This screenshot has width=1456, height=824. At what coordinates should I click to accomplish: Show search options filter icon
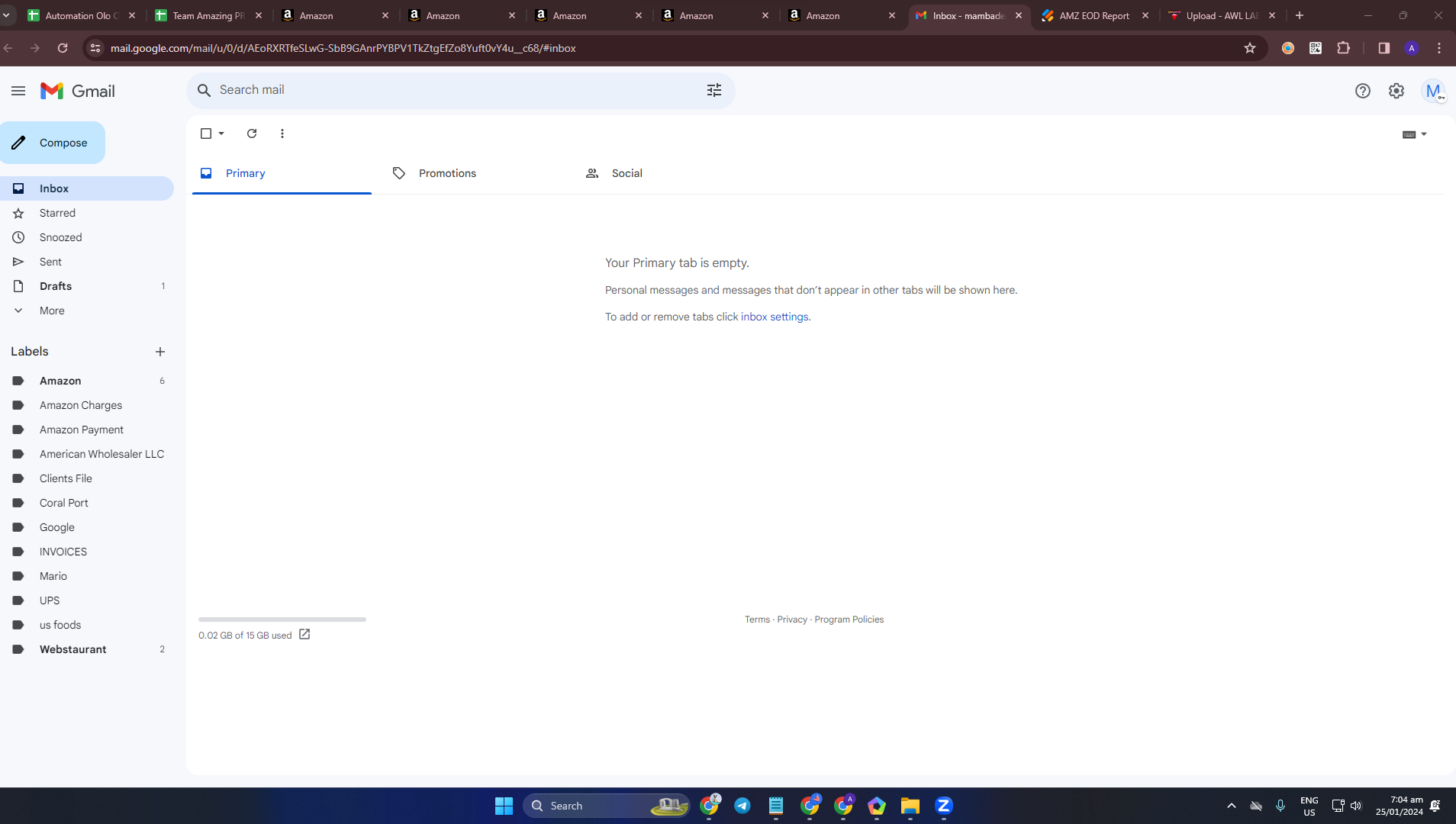714,91
